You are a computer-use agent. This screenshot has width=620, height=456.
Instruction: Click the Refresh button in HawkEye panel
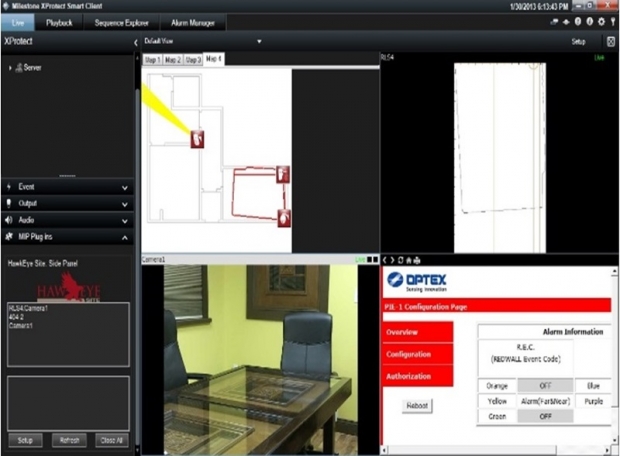coord(69,440)
